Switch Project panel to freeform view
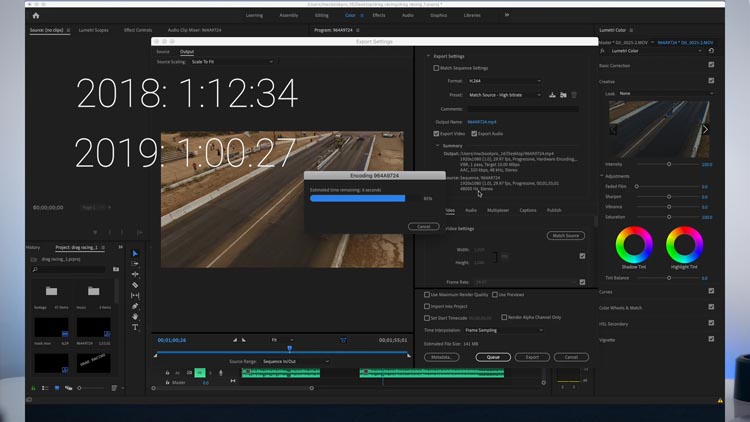Viewport: 750px width, 422px height. point(68,388)
